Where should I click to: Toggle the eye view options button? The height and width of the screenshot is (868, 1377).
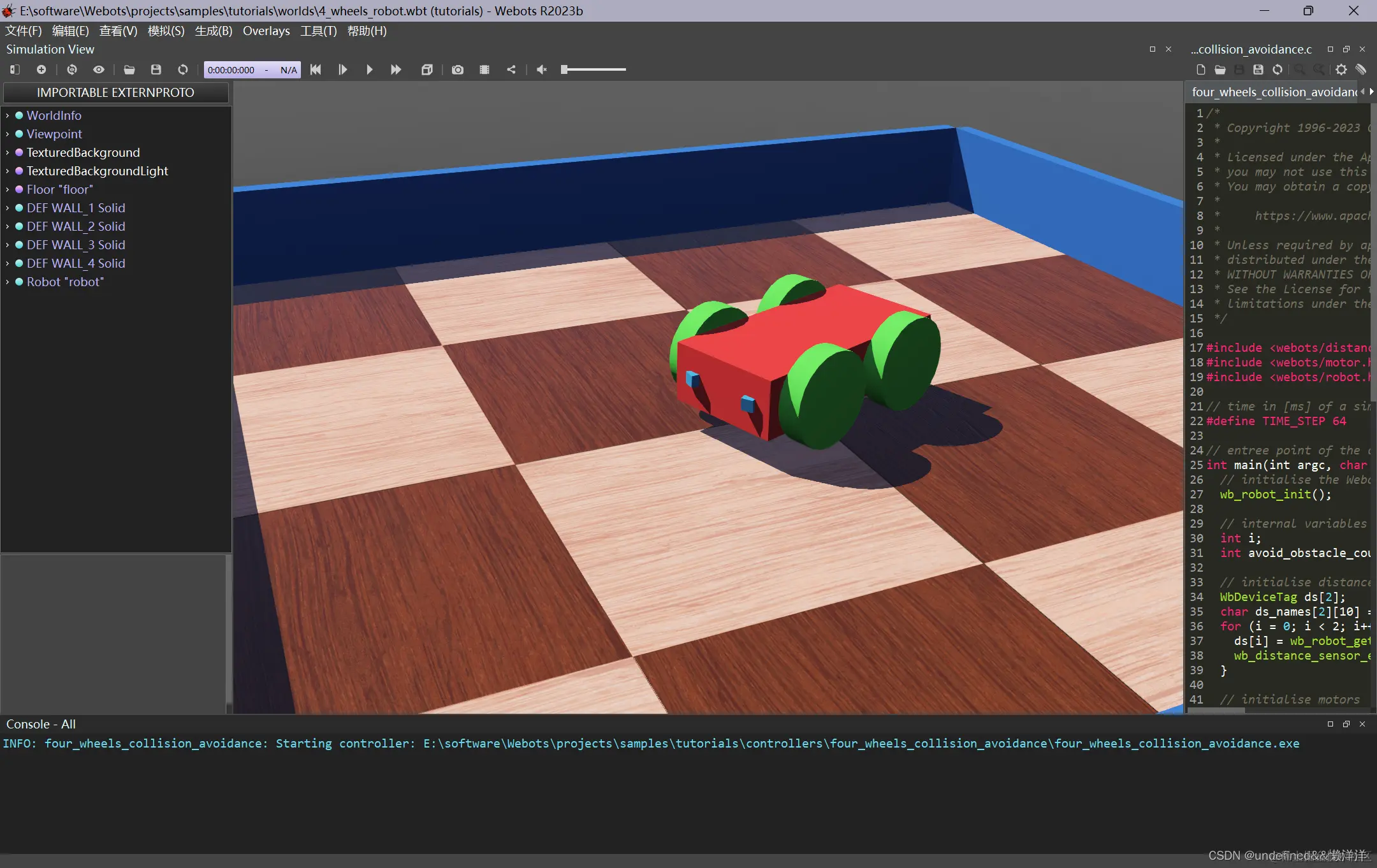(99, 69)
